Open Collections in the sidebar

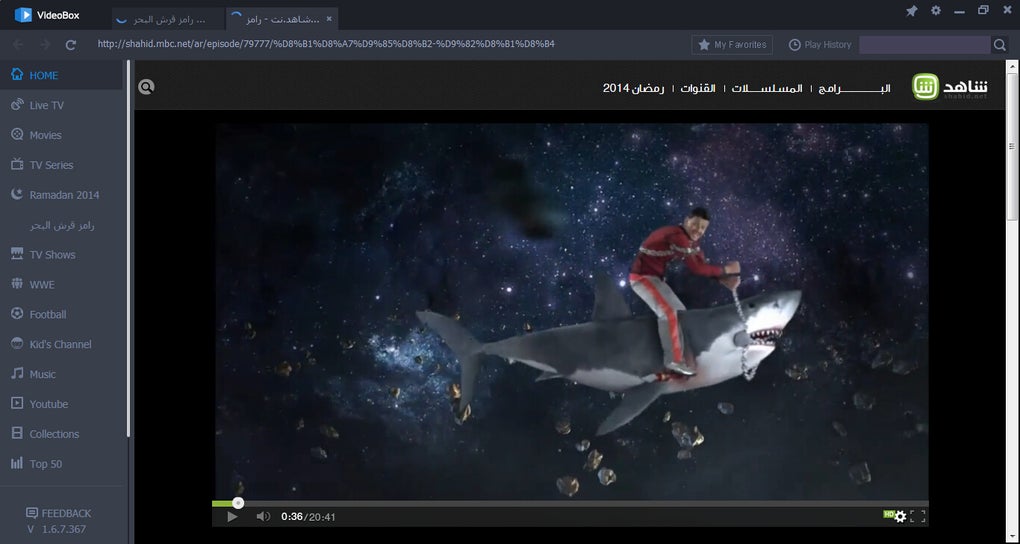coord(61,434)
